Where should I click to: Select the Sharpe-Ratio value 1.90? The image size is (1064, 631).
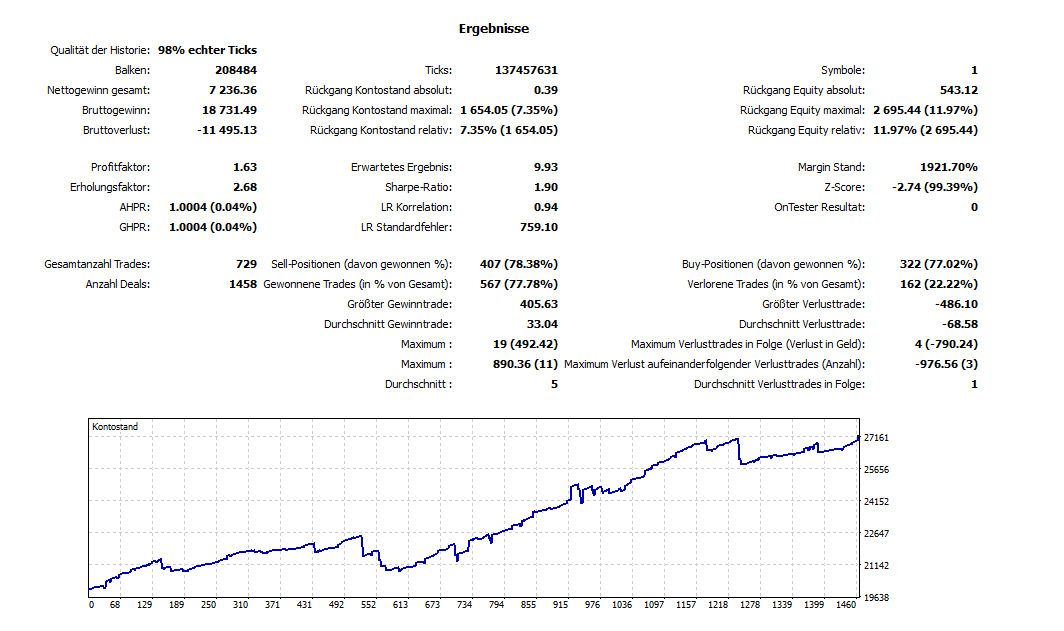point(546,187)
